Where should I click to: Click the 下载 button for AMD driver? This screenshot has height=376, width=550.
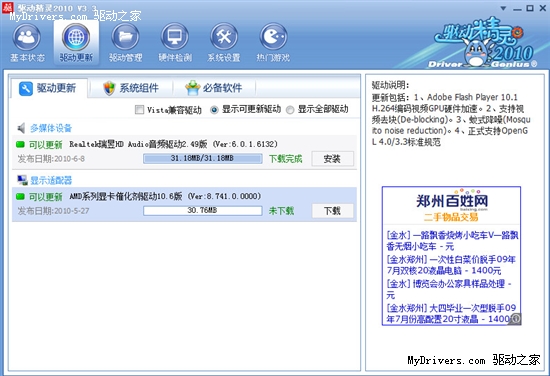pyautogui.click(x=332, y=211)
